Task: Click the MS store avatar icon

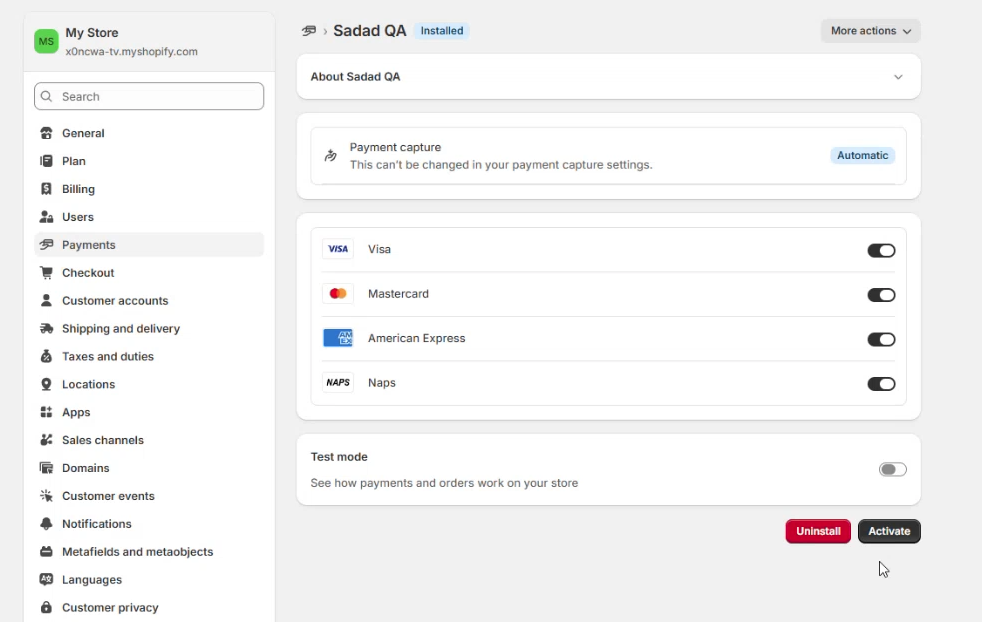Action: pos(46,41)
